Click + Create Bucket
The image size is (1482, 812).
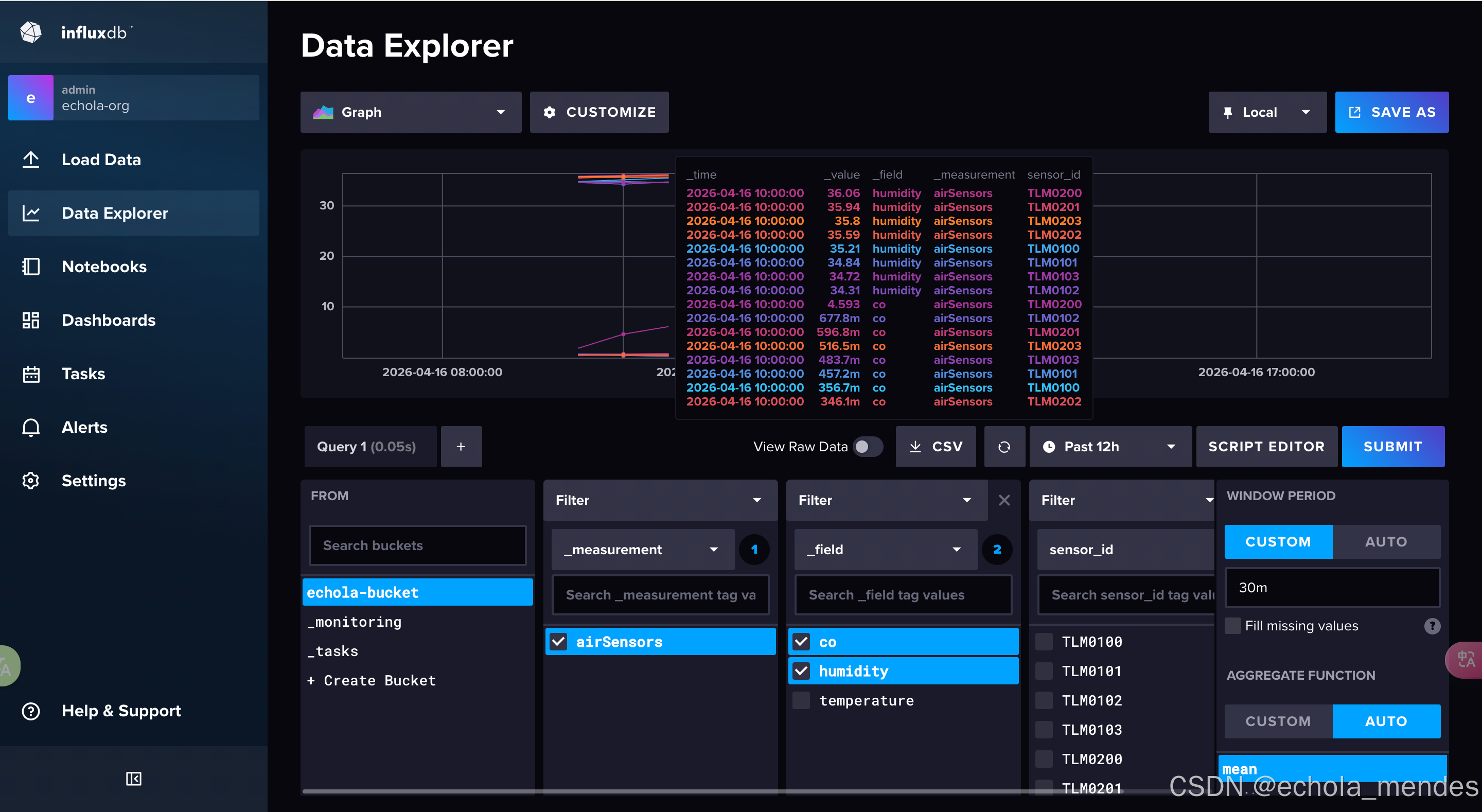pyautogui.click(x=418, y=680)
